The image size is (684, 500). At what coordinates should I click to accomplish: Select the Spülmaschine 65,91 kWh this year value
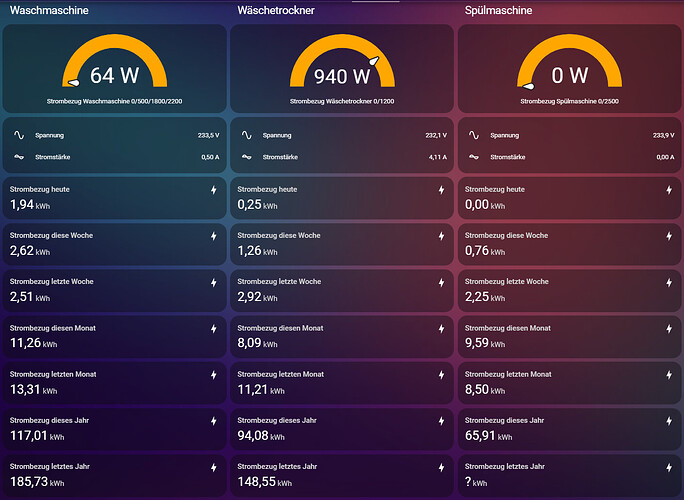click(x=488, y=436)
